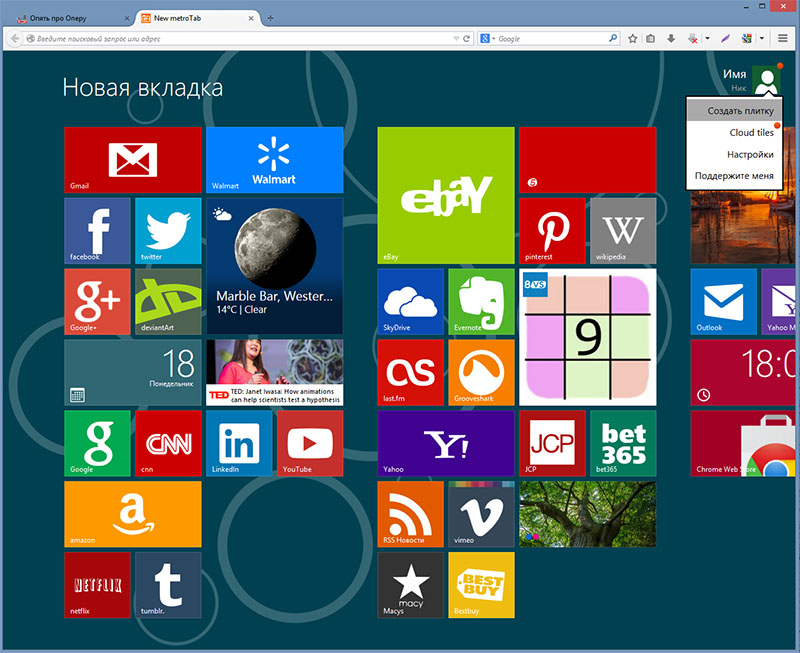This screenshot has height=653, width=800.
Task: Click the Netflix tile
Action: tap(97, 585)
